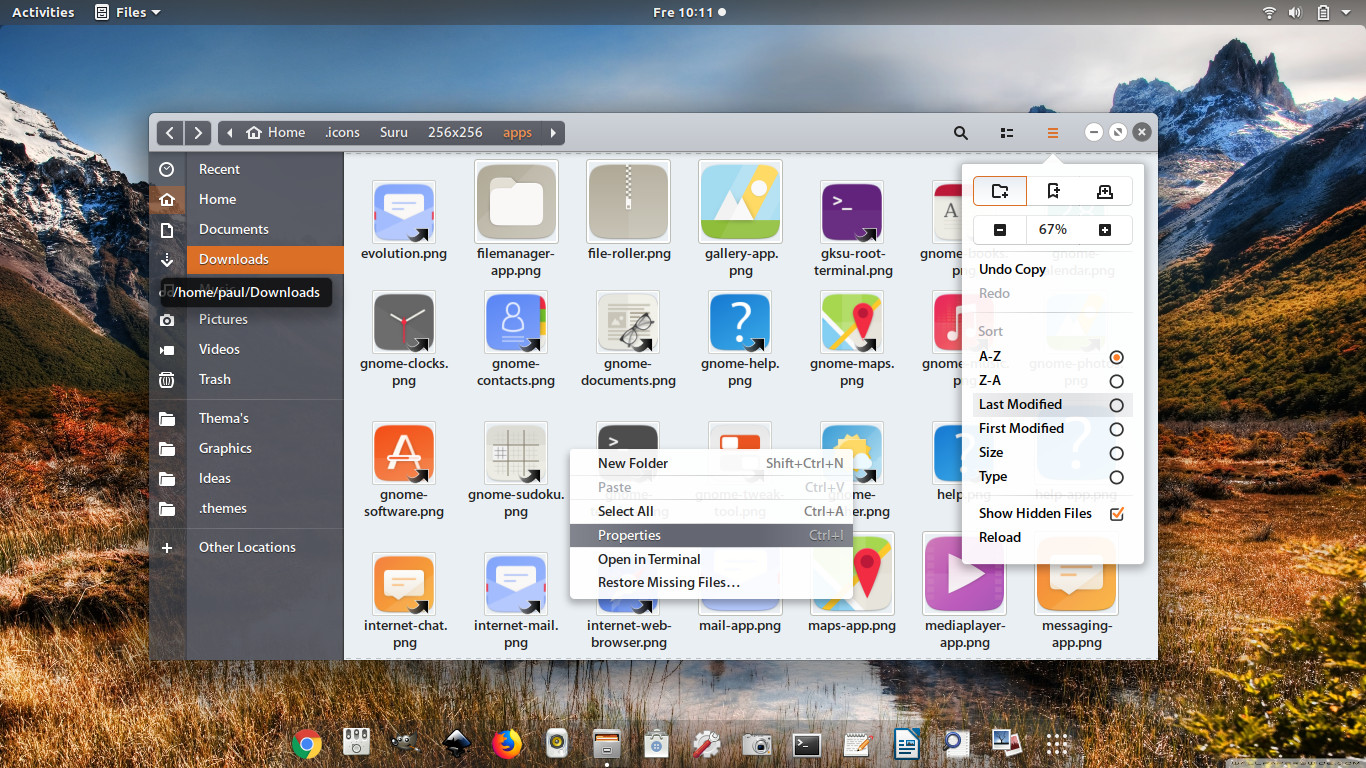Open Documents in the sidebar
Image resolution: width=1366 pixels, height=768 pixels.
[x=246, y=229]
